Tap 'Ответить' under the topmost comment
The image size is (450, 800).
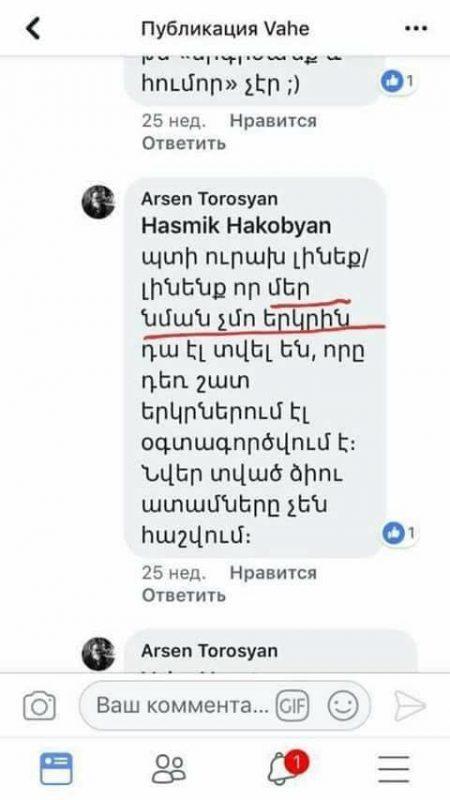tap(184, 143)
